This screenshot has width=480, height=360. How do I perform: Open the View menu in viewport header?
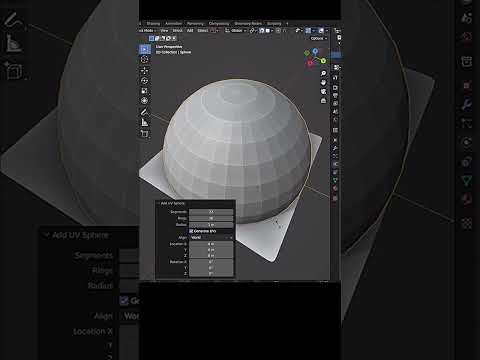coord(164,30)
